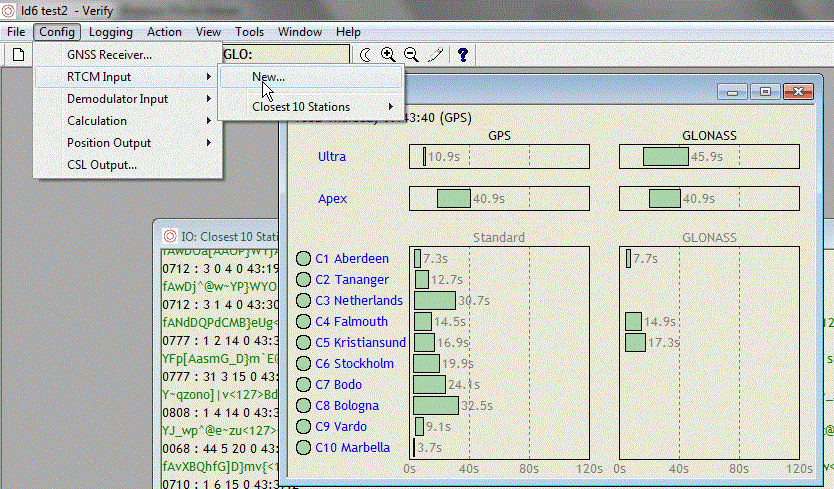Click C10 Marbella status indicator circle
834x489 pixels.
pos(303,447)
